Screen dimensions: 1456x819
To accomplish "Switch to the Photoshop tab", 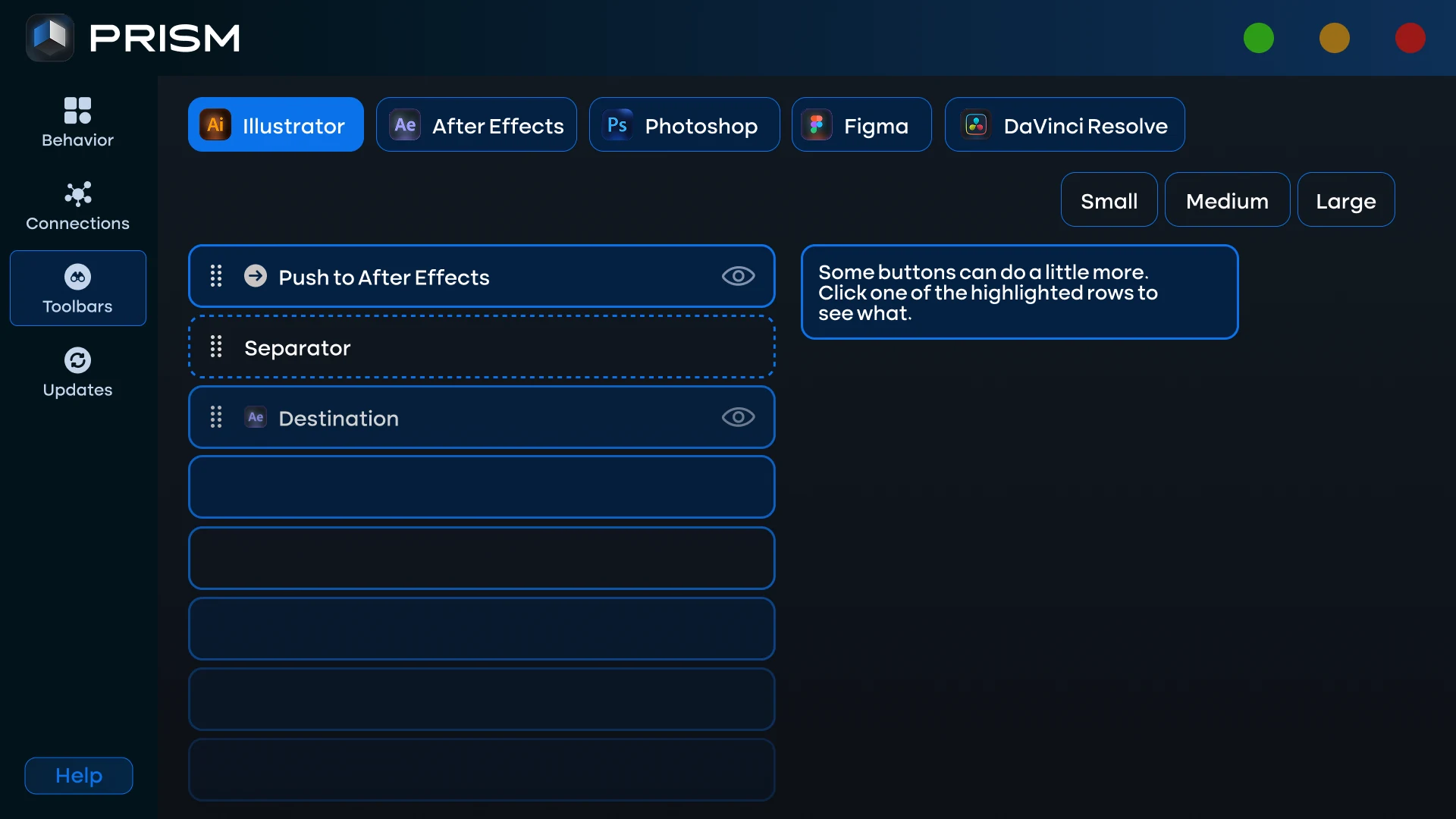I will 684,125.
